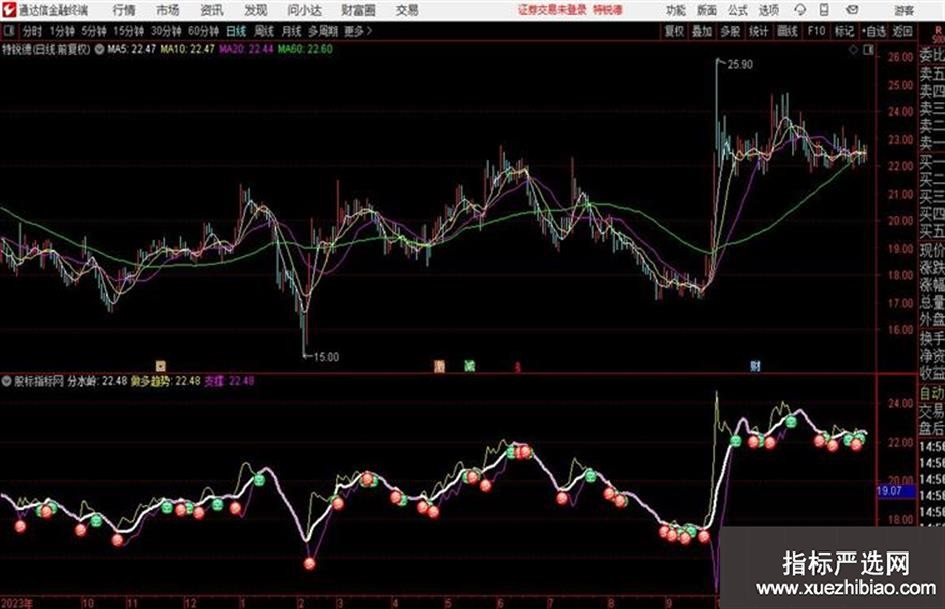
Task: Click the mobile phone icon in title bar
Action: point(824,10)
